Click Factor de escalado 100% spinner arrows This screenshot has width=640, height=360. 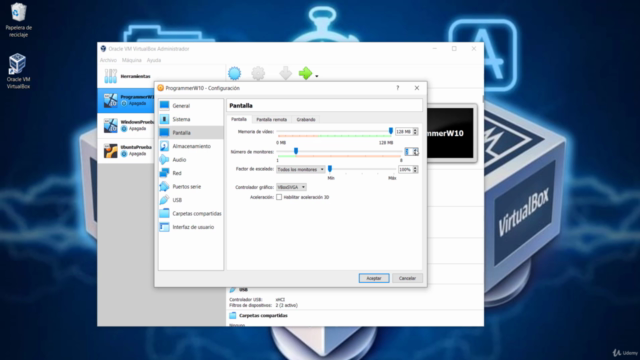pos(415,169)
